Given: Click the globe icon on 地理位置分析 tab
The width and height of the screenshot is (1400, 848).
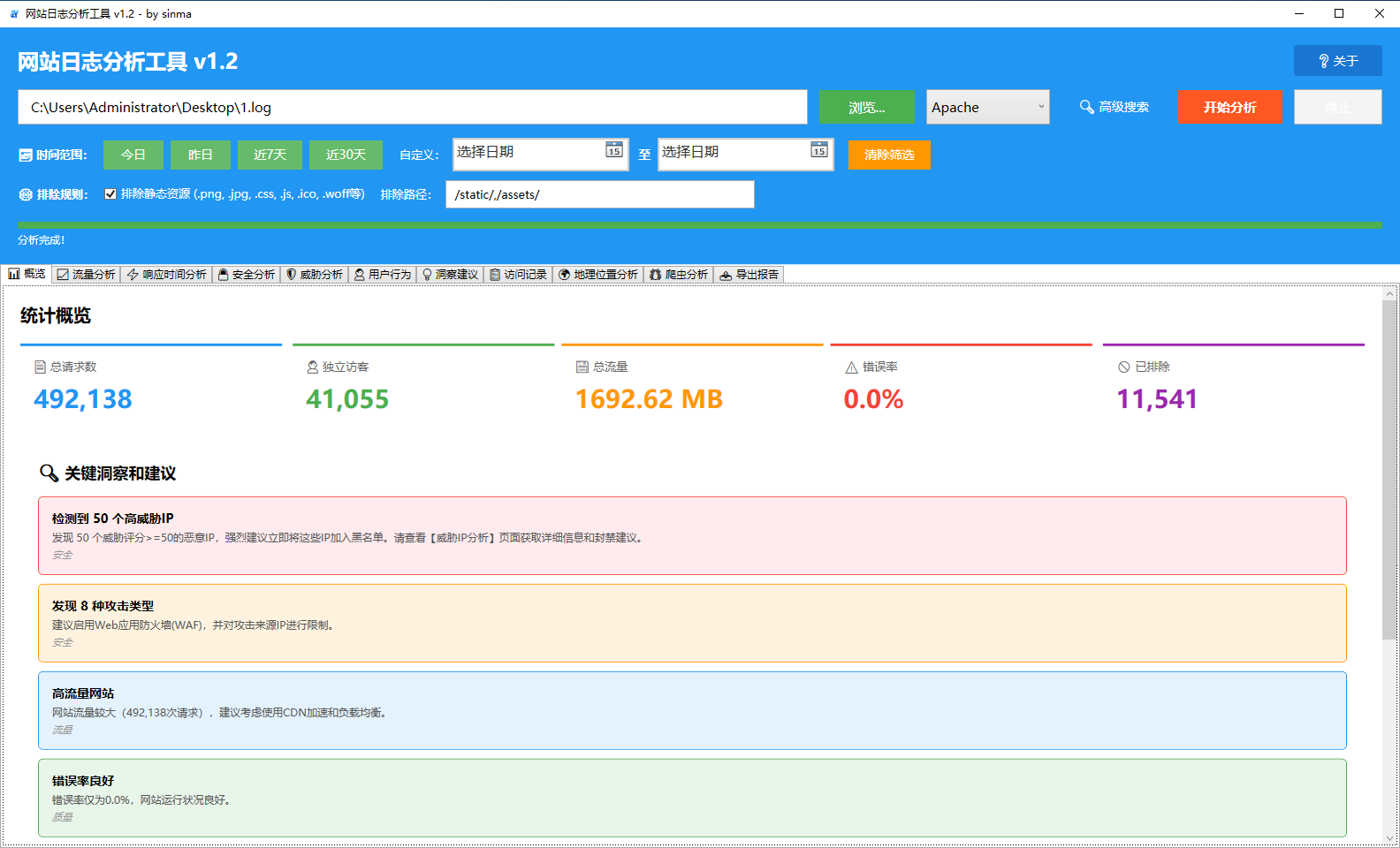Looking at the screenshot, I should pos(564,275).
